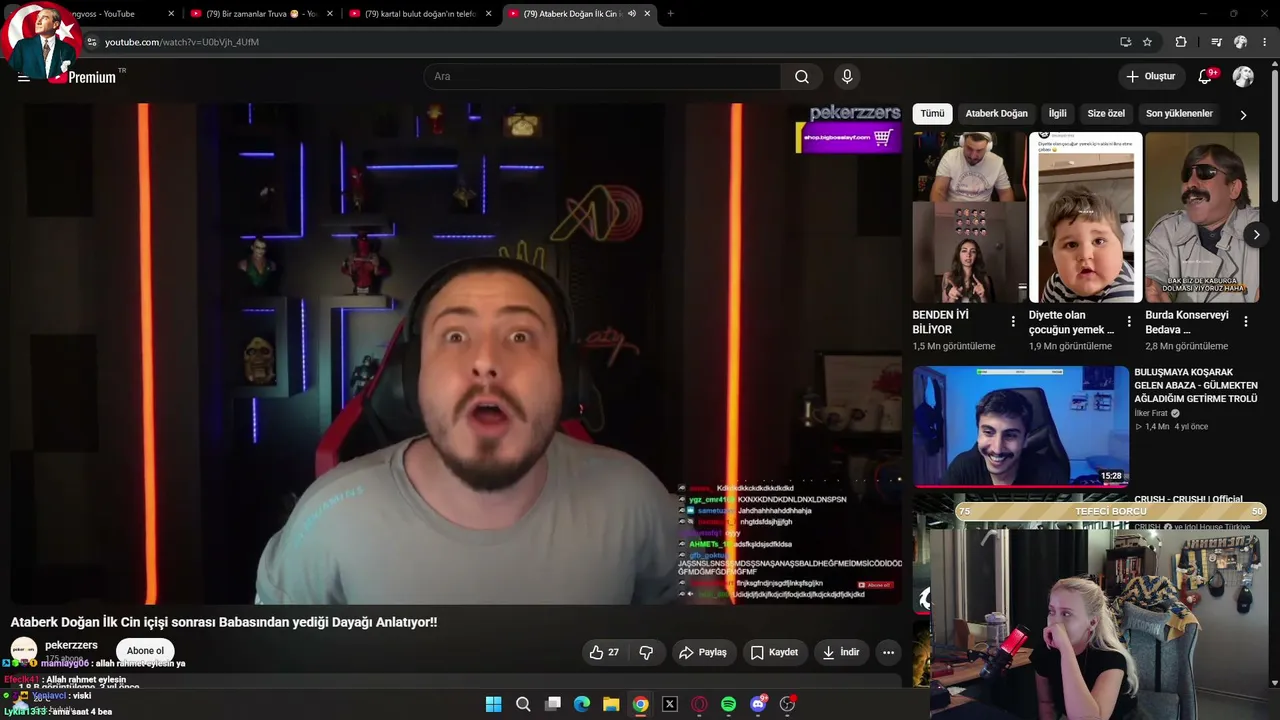View site information icon beside URL

click(92, 42)
